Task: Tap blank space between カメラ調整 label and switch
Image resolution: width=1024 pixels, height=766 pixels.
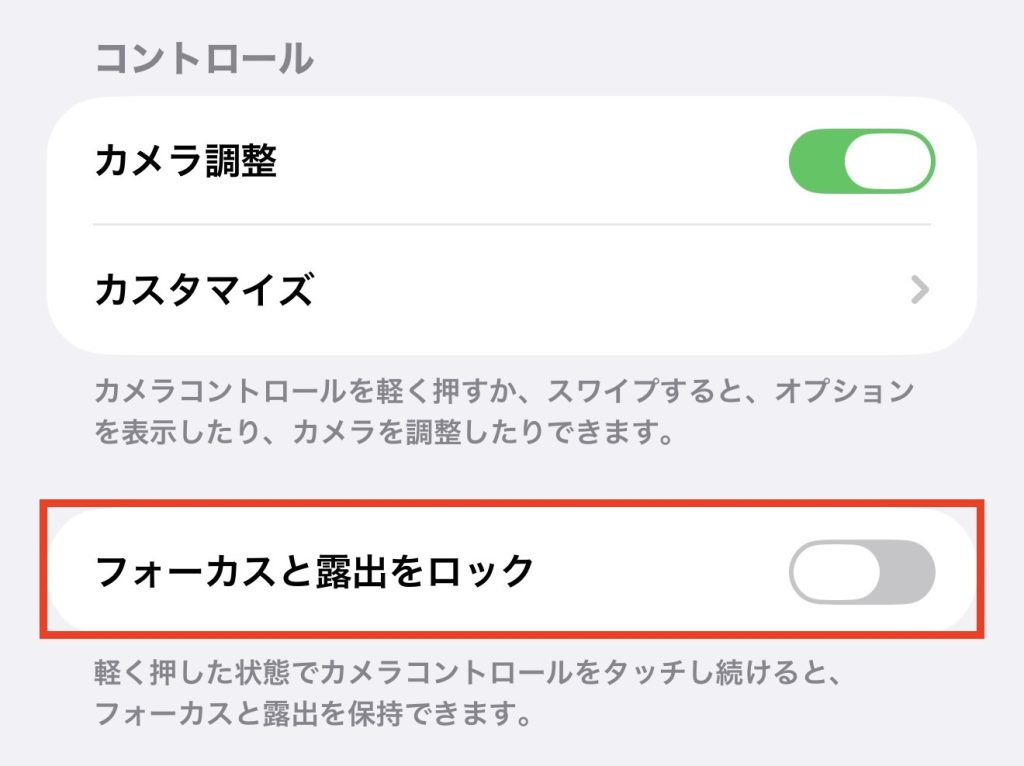Action: [530, 161]
